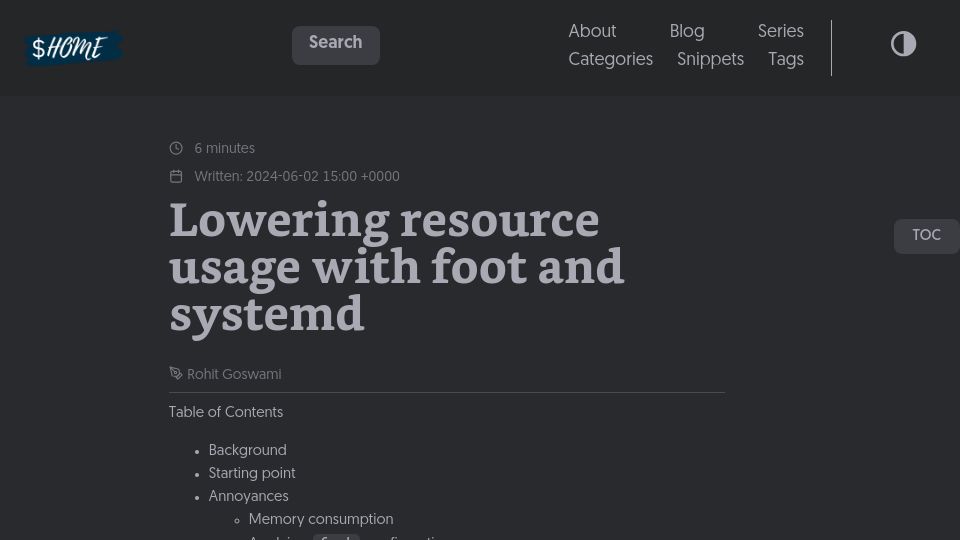Screen dimensions: 960x540
Task: Click the $HOME site logo
Action: click(73, 48)
